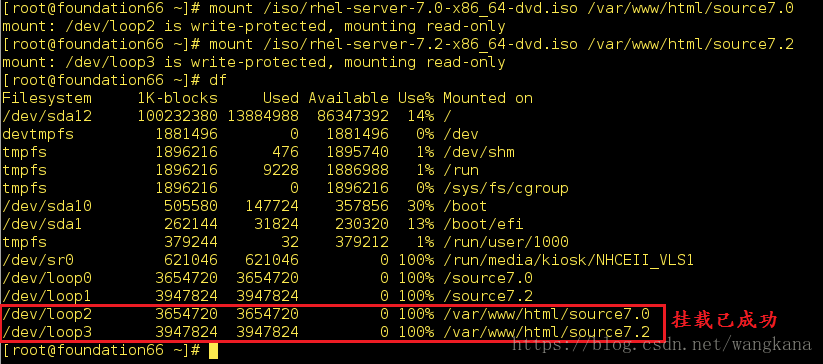Click the 262144 blocks value for /dev/sda1
This screenshot has width=823, height=364.
(x=191, y=224)
